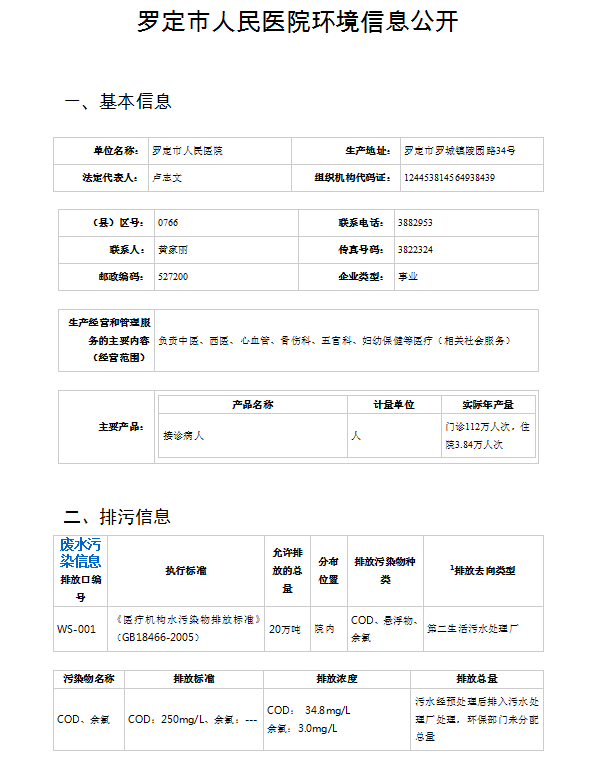Select area code 0766
This screenshot has width=592, height=764.
tap(168, 223)
